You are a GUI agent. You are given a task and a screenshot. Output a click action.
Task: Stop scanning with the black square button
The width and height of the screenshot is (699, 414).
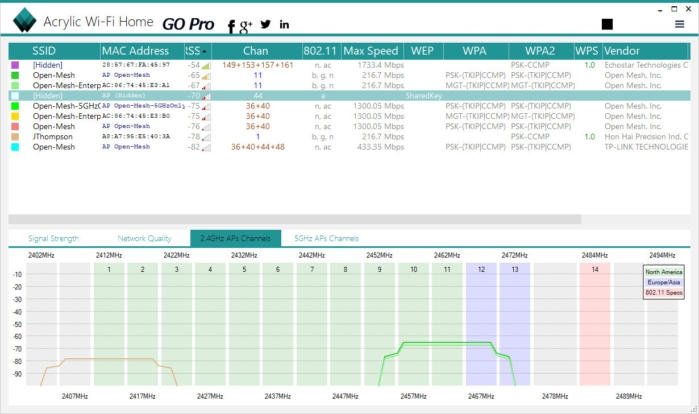pyautogui.click(x=607, y=24)
